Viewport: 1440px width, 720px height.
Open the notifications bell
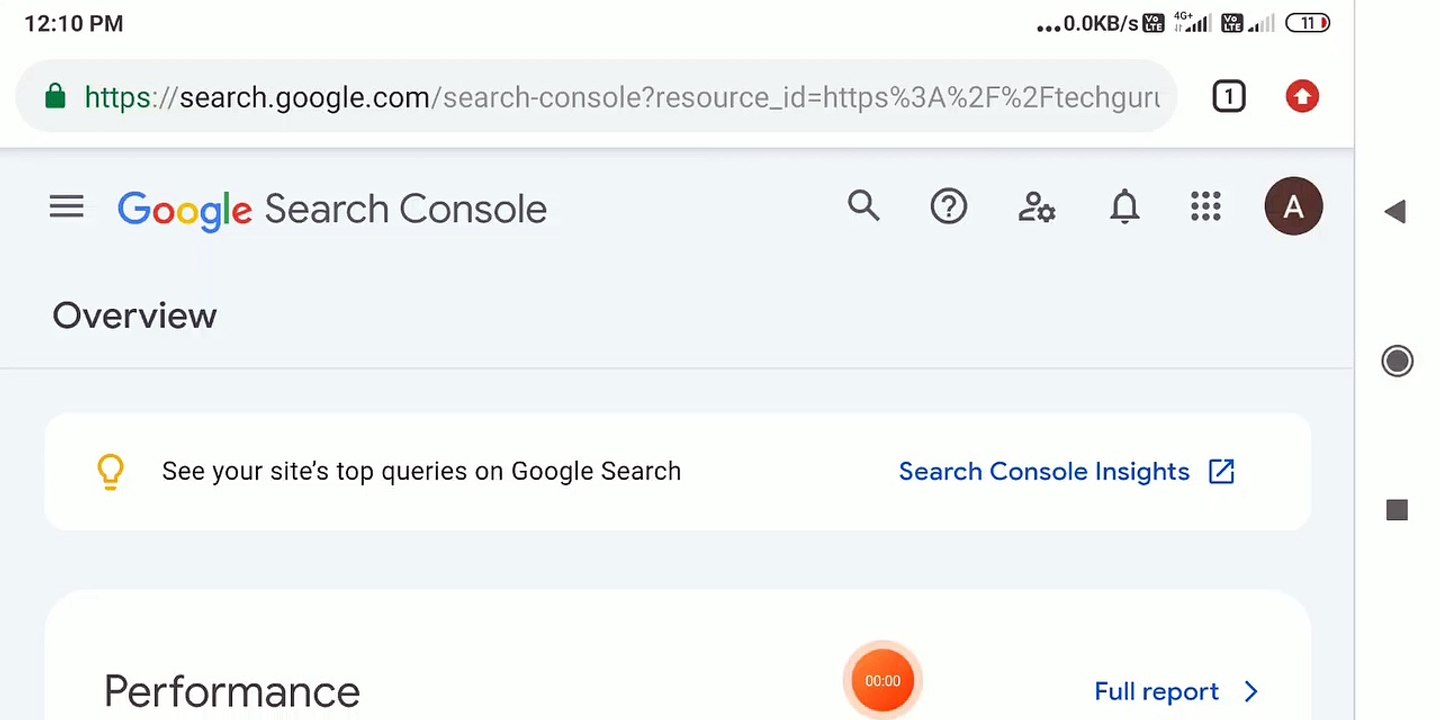click(1125, 207)
